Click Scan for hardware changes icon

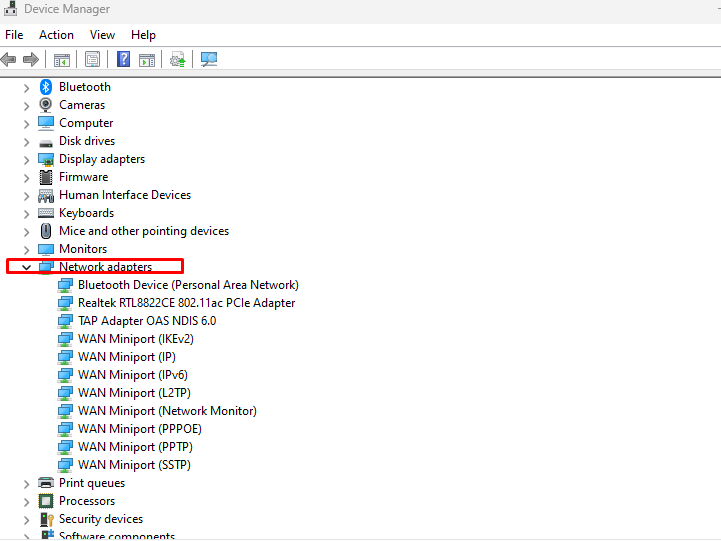point(208,59)
